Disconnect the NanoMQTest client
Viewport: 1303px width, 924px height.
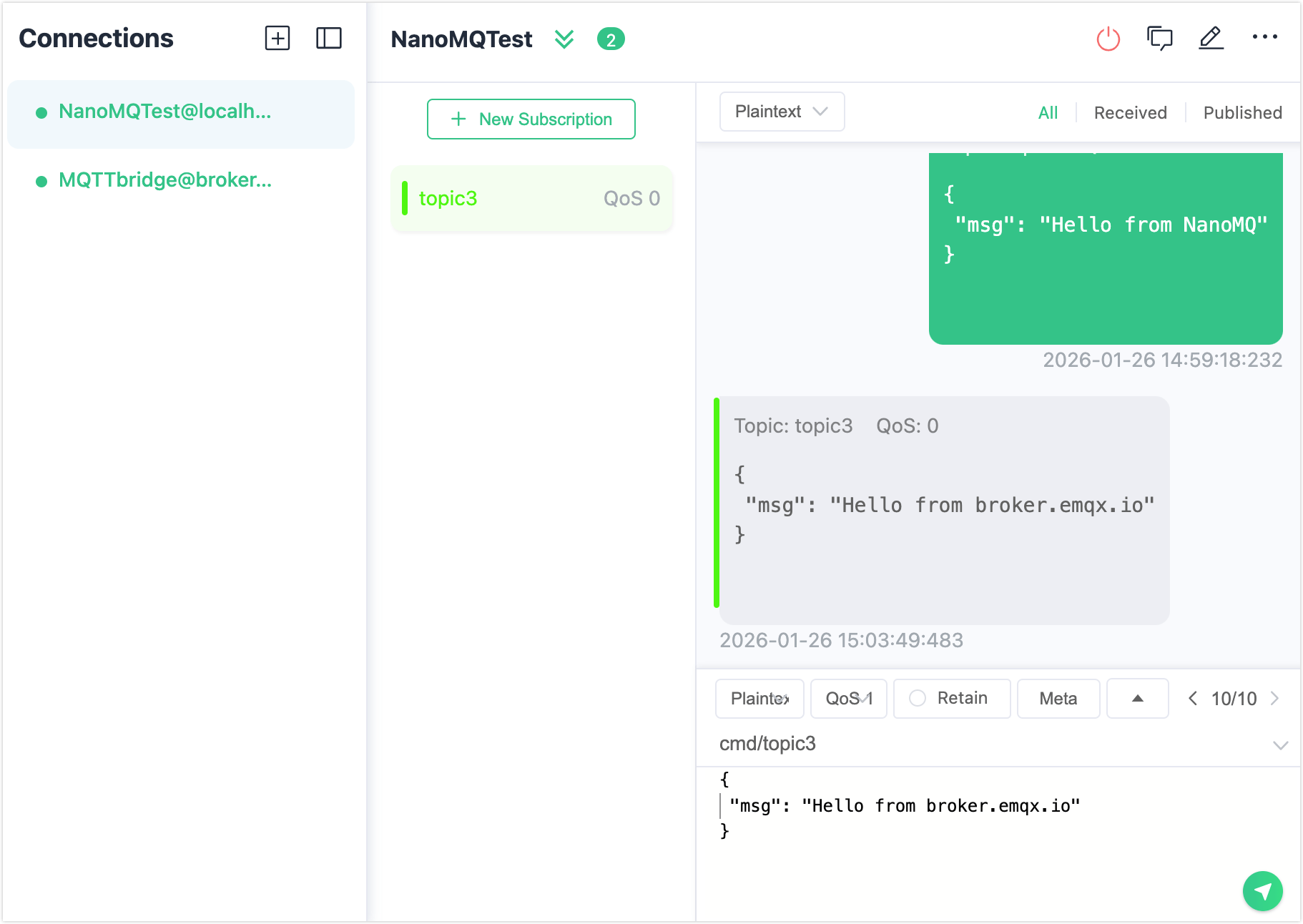1108,39
